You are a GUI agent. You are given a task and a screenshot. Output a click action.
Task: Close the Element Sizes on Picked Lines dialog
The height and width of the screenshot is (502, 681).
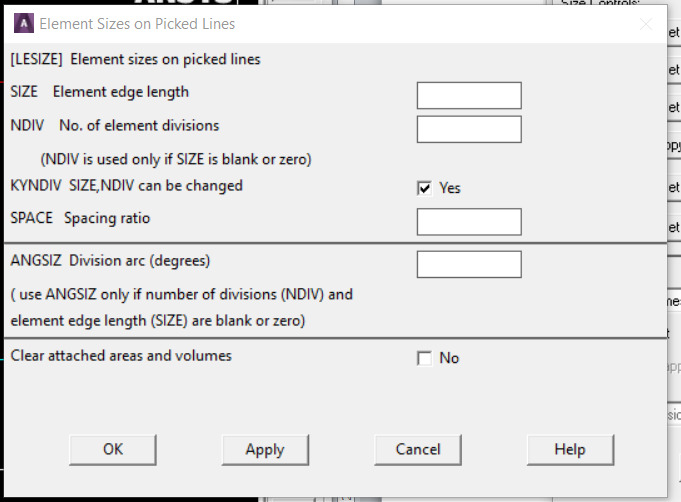[646, 23]
